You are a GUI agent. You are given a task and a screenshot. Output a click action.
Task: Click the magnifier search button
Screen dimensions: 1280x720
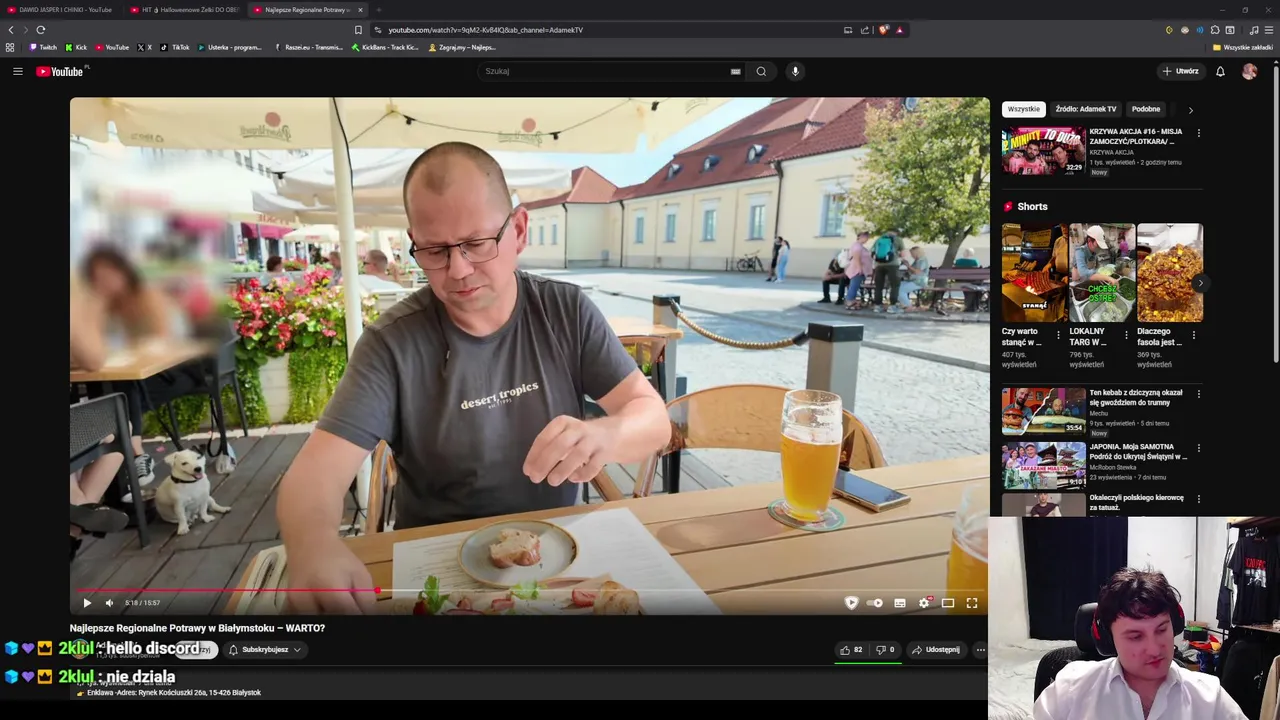pyautogui.click(x=761, y=71)
